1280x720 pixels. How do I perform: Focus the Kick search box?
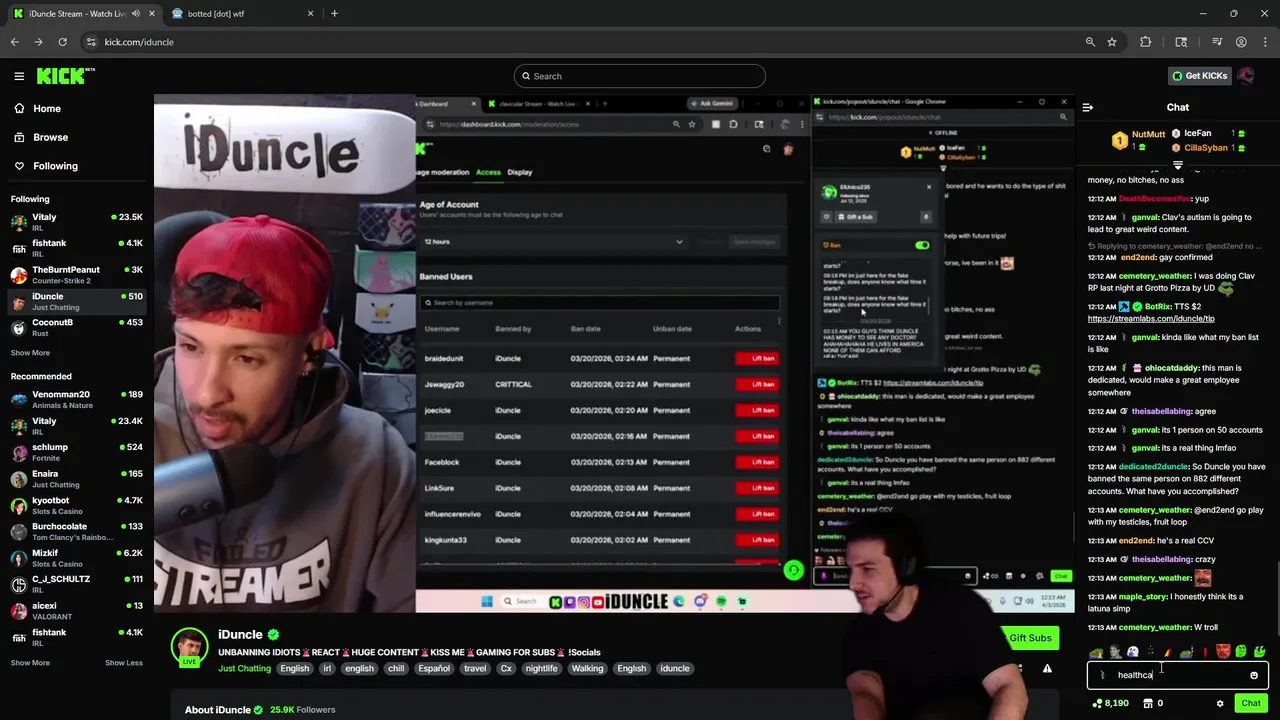[x=640, y=76]
